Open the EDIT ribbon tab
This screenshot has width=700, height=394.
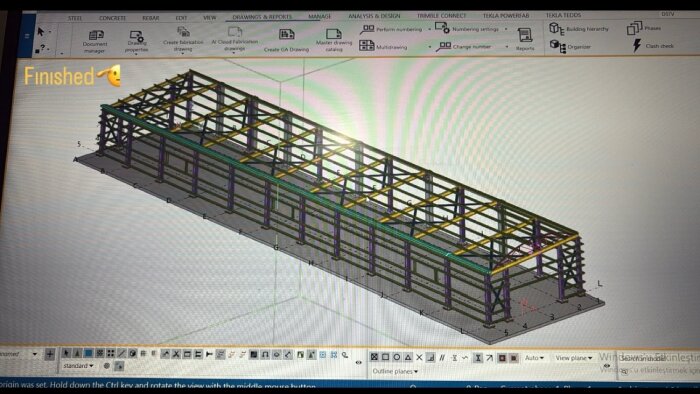tap(181, 18)
